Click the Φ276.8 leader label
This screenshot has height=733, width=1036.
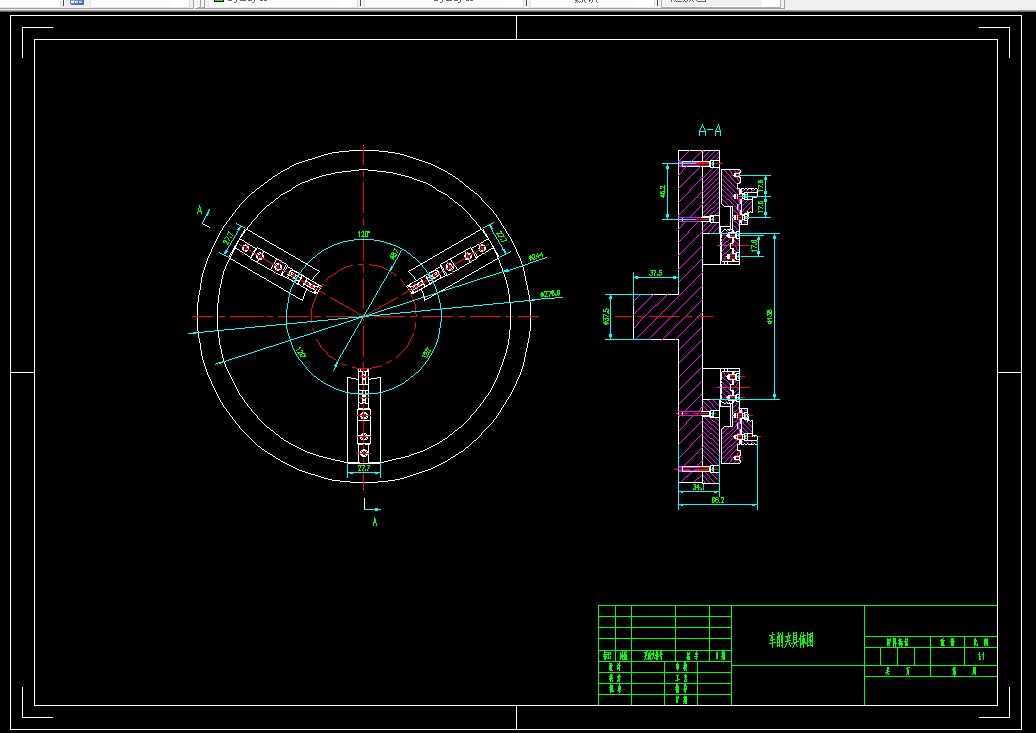pyautogui.click(x=550, y=293)
